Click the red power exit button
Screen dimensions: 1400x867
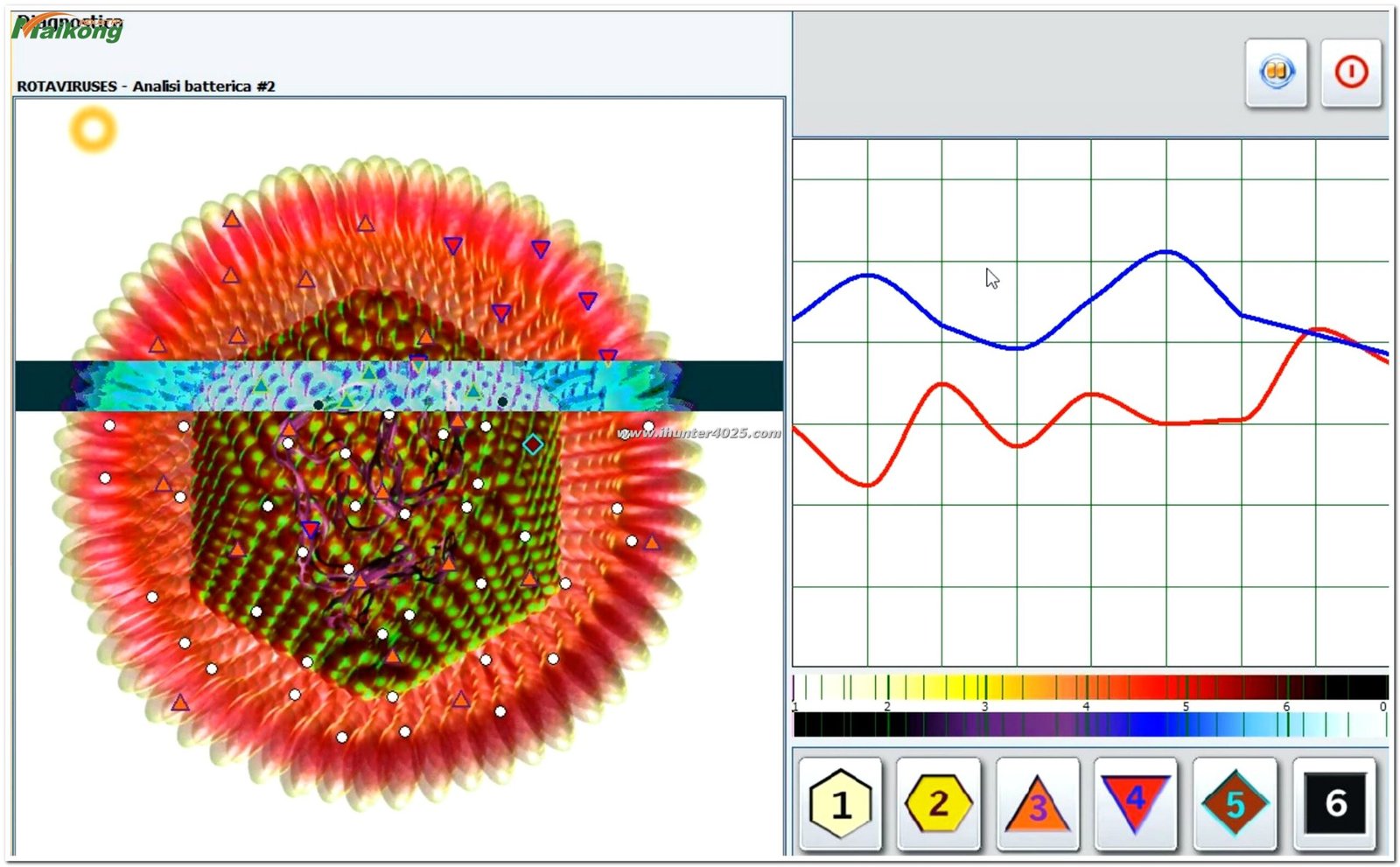[1350, 72]
